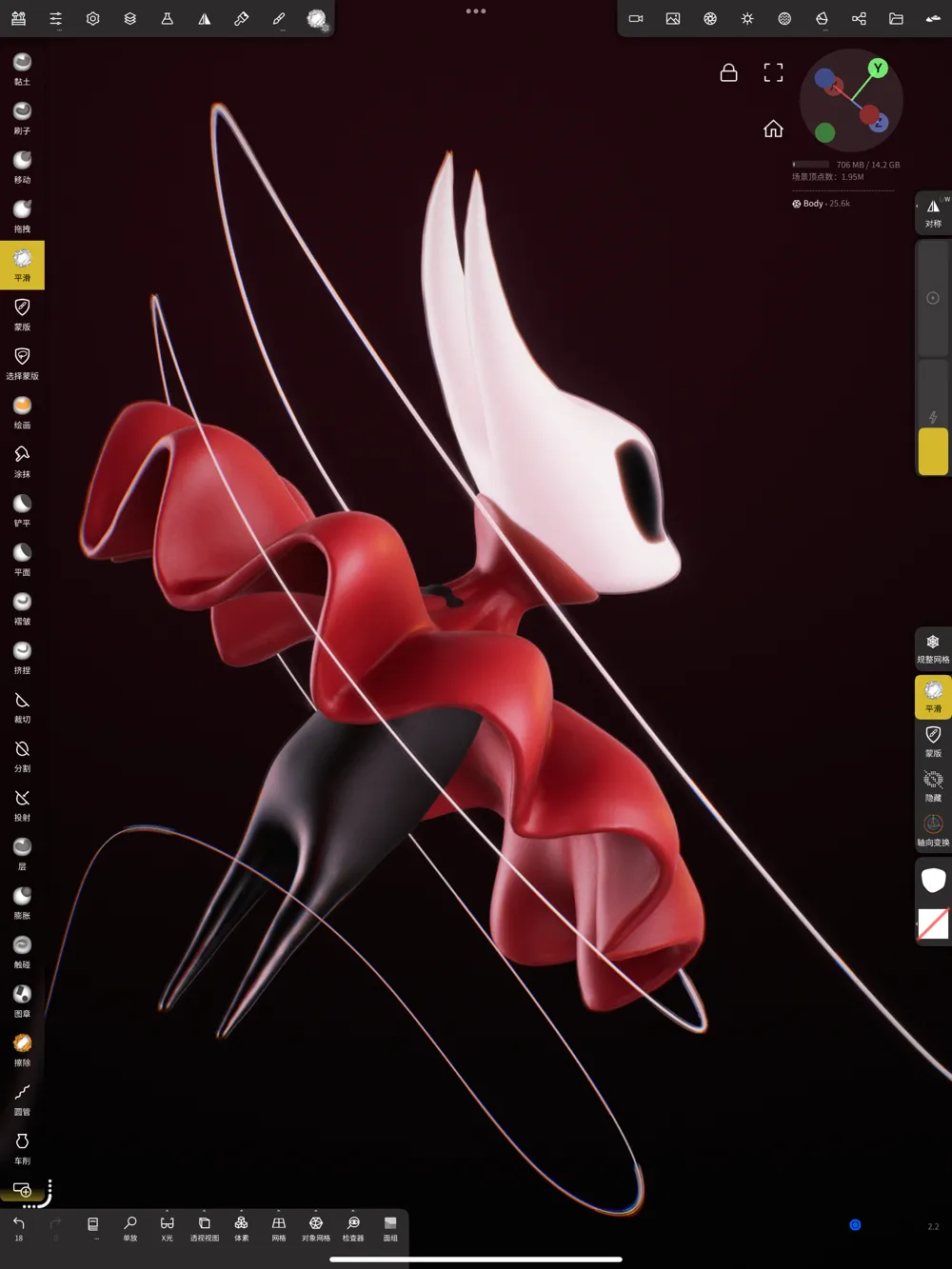Choose the 移动 (Move) tool
Screen dimensions: 952x1269
(x=22, y=167)
